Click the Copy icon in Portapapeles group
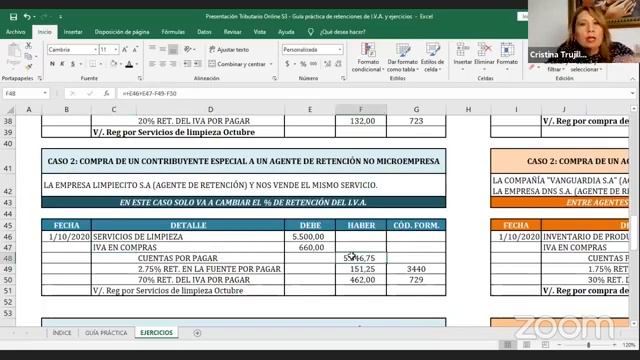The width and height of the screenshot is (640, 360). [x=28, y=56]
